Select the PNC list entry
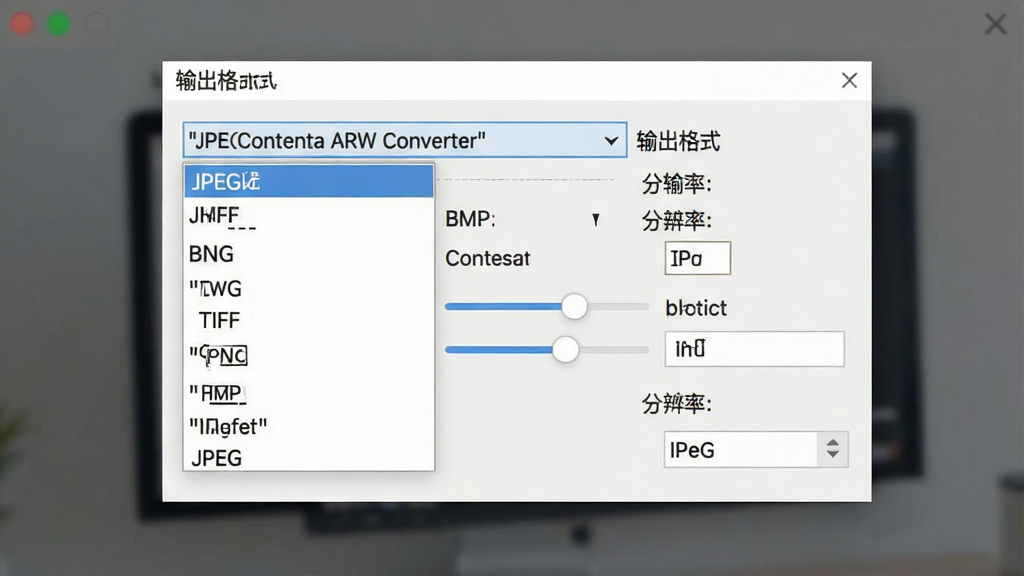Image resolution: width=1024 pixels, height=576 pixels. (x=309, y=355)
